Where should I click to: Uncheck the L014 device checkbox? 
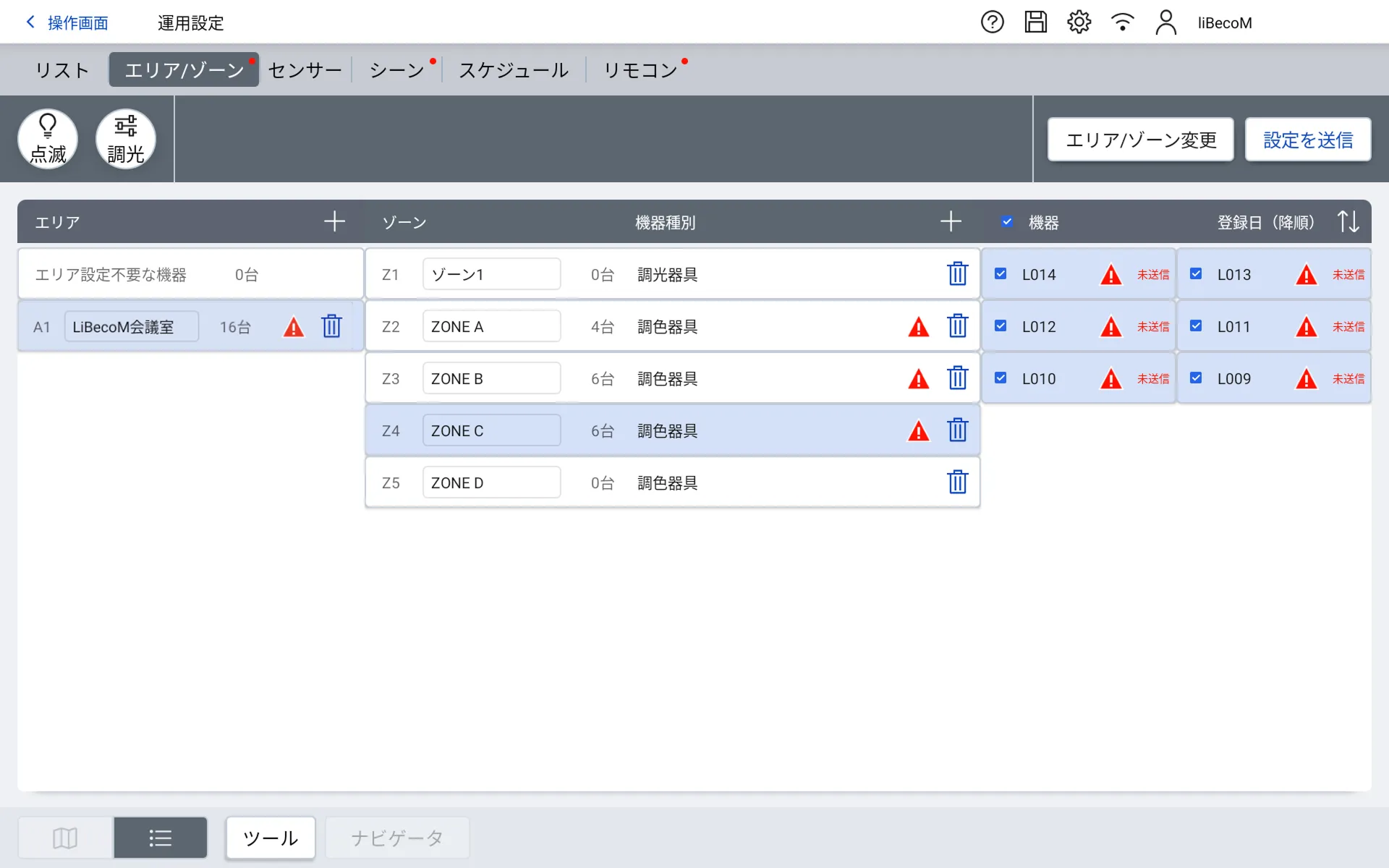click(1001, 274)
